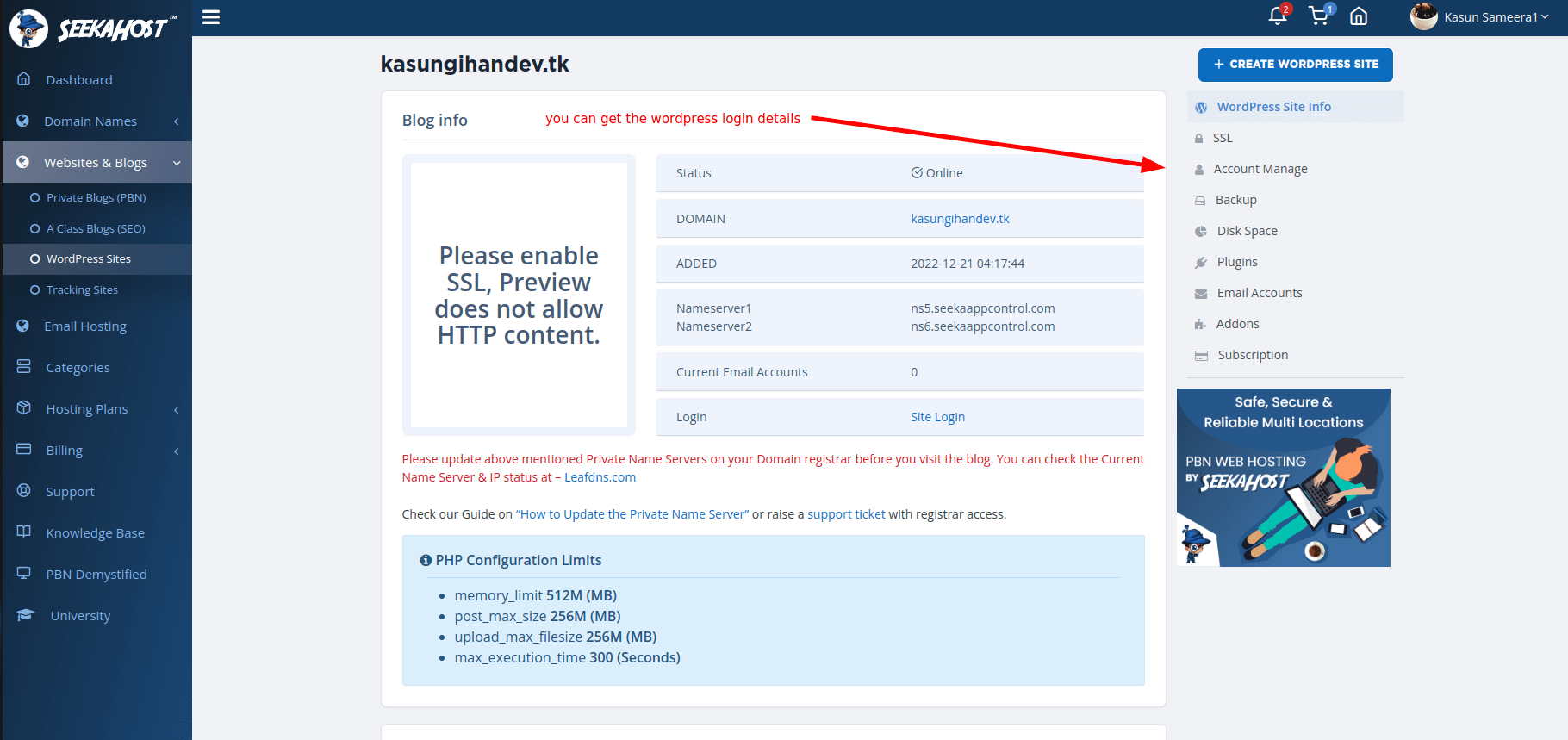The width and height of the screenshot is (1568, 740).
Task: Go to home icon in top bar
Action: tap(1359, 16)
